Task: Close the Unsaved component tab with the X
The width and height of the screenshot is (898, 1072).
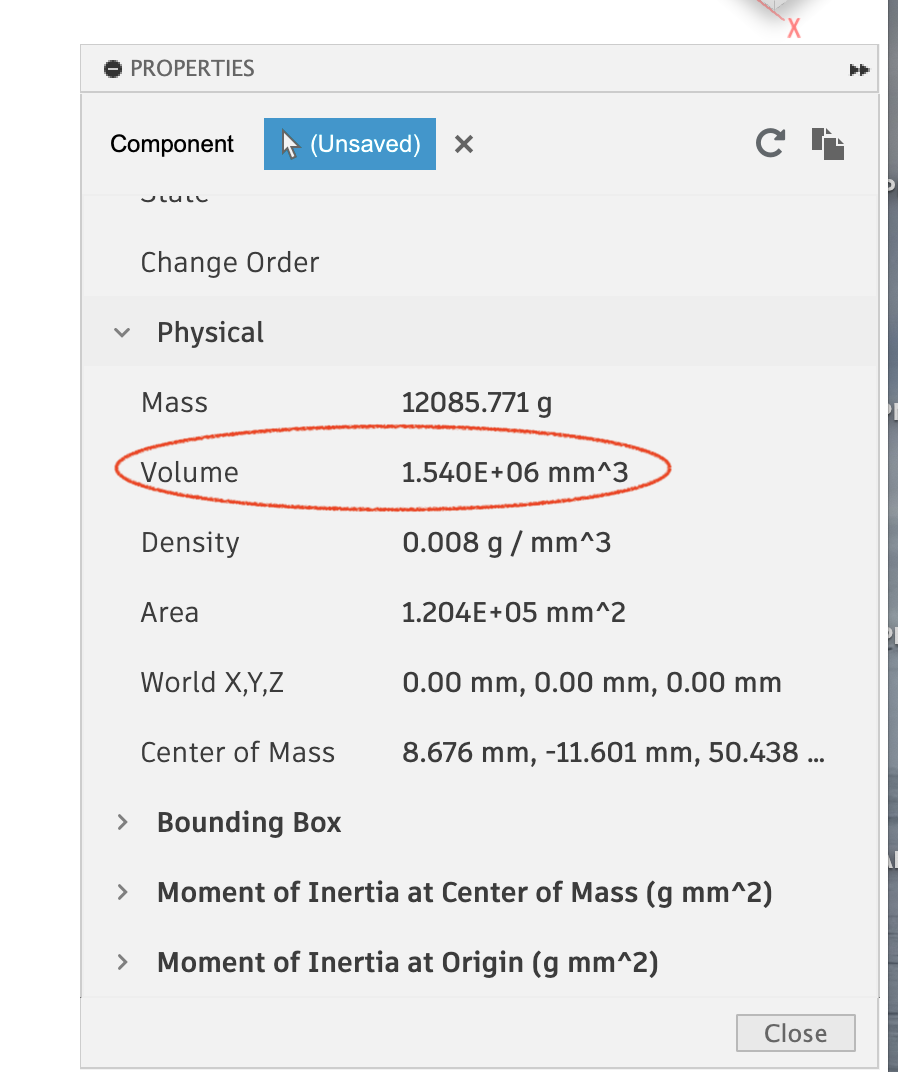Action: (463, 143)
